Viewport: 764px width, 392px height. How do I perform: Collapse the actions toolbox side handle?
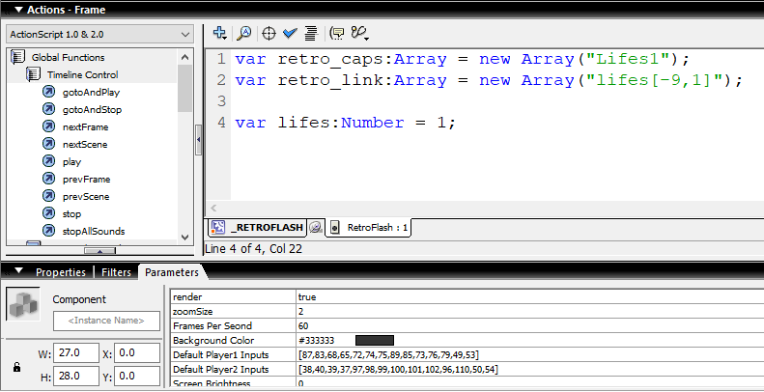pyautogui.click(x=198, y=140)
